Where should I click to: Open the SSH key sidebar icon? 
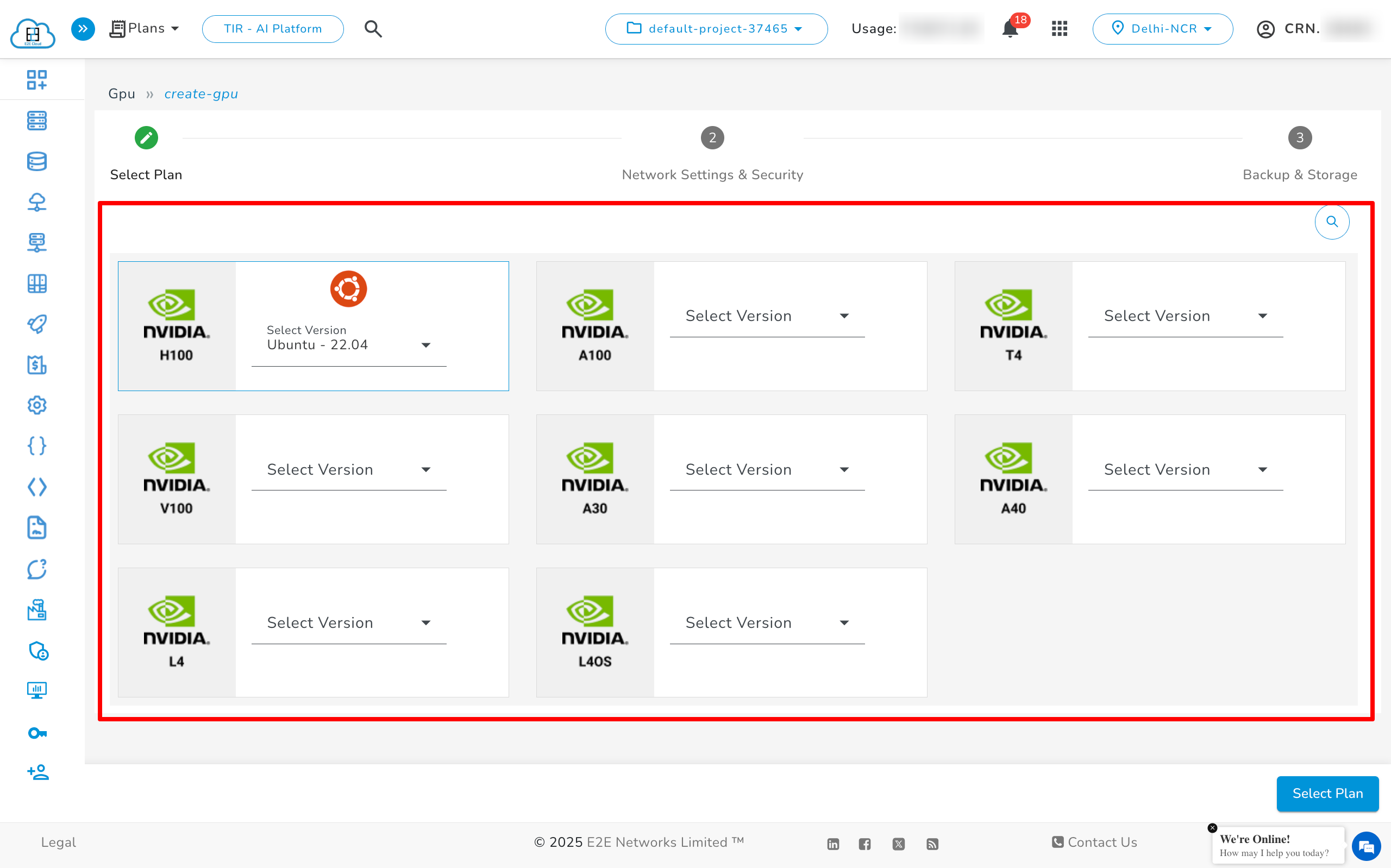pyautogui.click(x=37, y=733)
